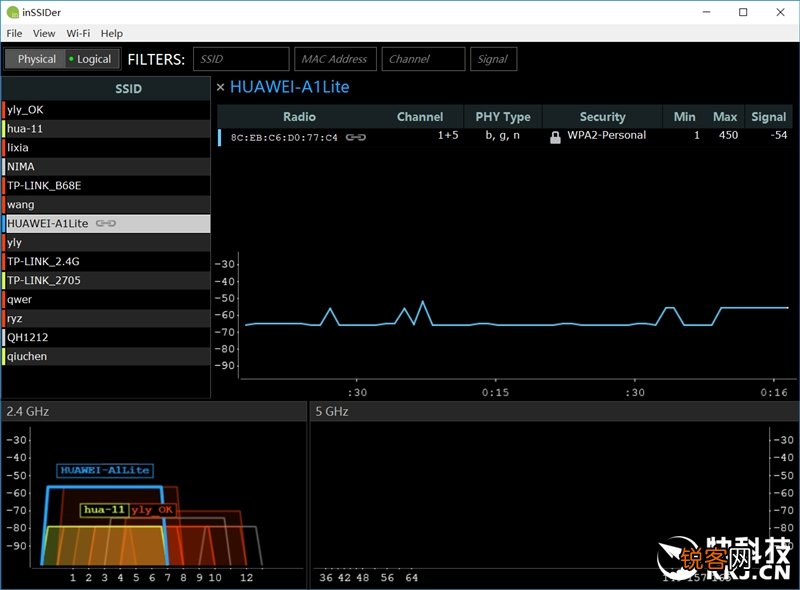Image resolution: width=800 pixels, height=590 pixels.
Task: Click the Max column header
Action: [x=725, y=117]
